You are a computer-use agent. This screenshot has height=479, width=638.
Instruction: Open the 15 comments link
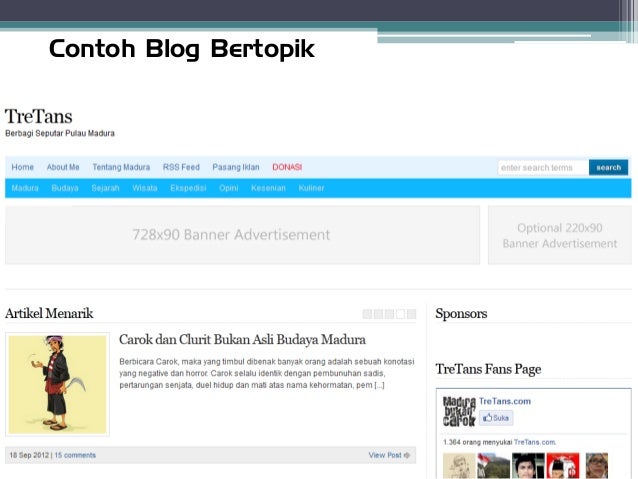tap(75, 455)
